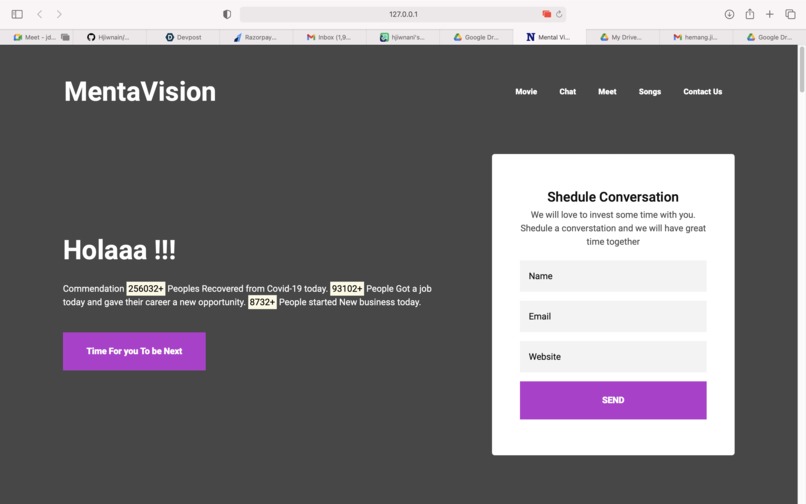Click the Holaaa !!! heading
806x504 pixels.
tap(119, 250)
